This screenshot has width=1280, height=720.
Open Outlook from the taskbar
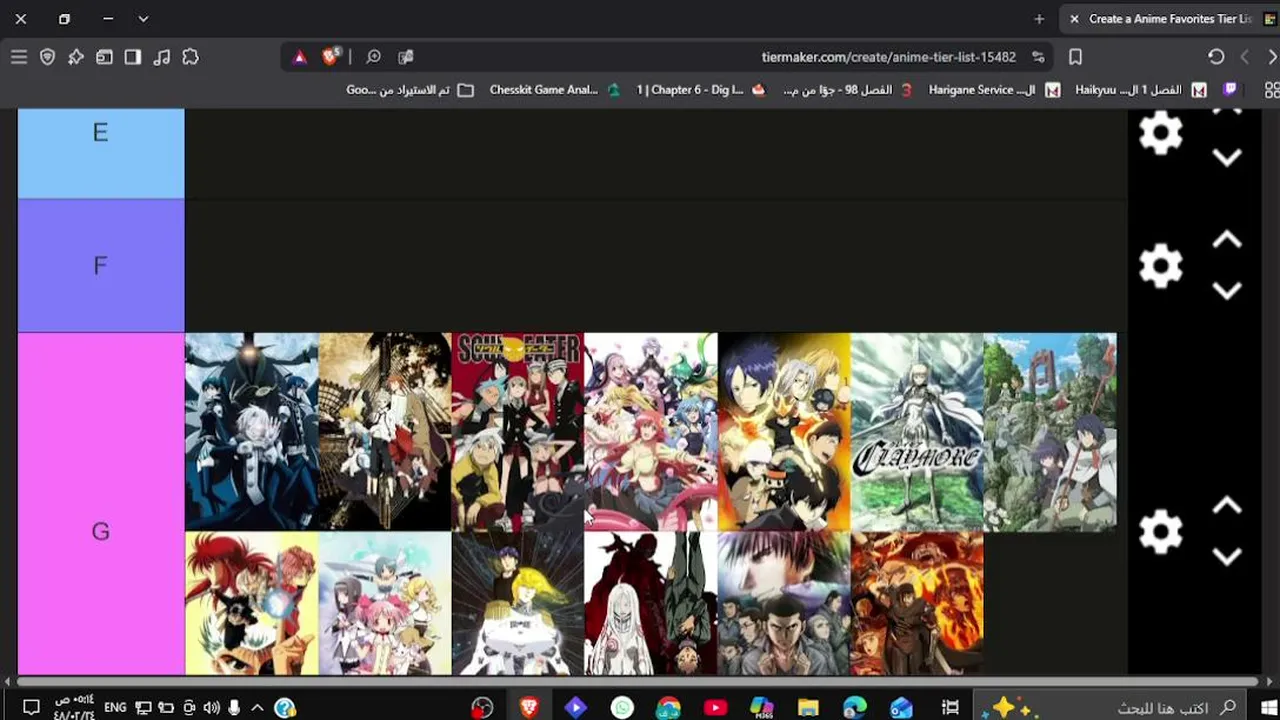(x=901, y=707)
